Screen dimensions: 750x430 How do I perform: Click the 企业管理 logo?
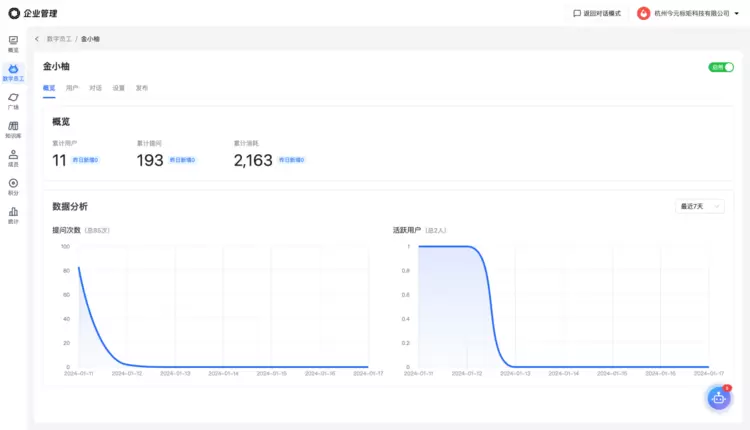33,13
